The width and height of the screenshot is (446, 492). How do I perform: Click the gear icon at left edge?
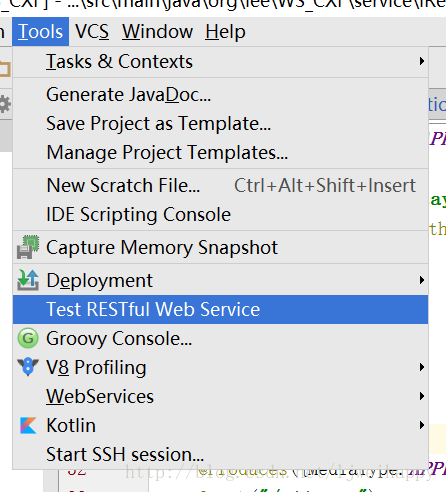[4, 104]
